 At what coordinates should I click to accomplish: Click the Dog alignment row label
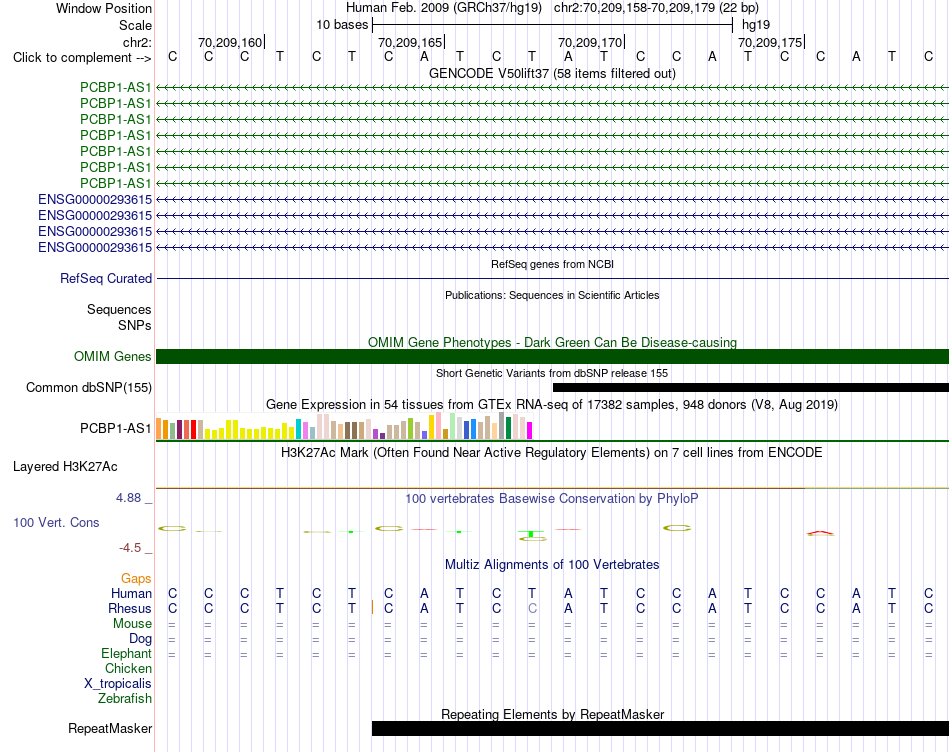pos(141,639)
